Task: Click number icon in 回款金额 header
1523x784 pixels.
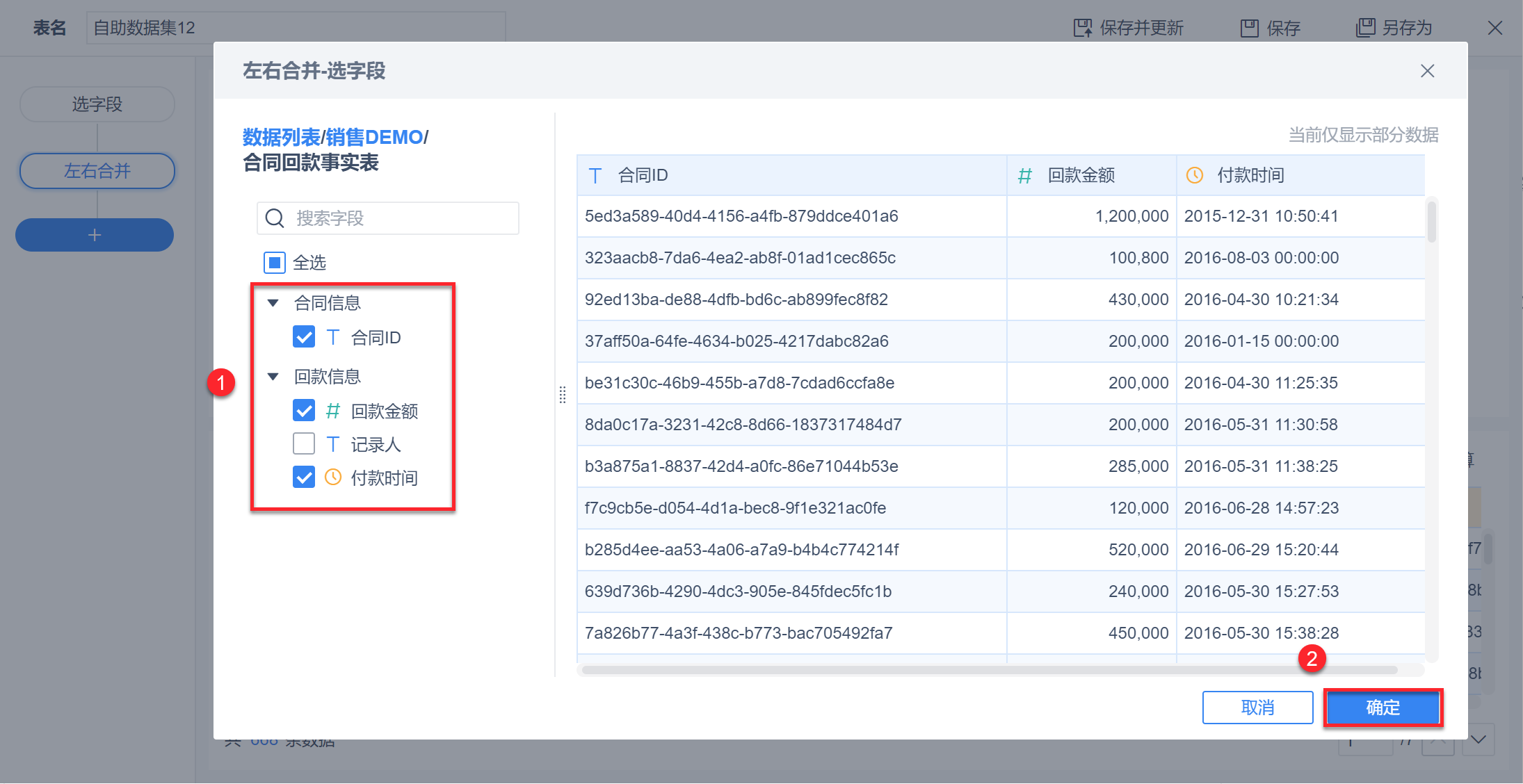Action: click(1024, 175)
